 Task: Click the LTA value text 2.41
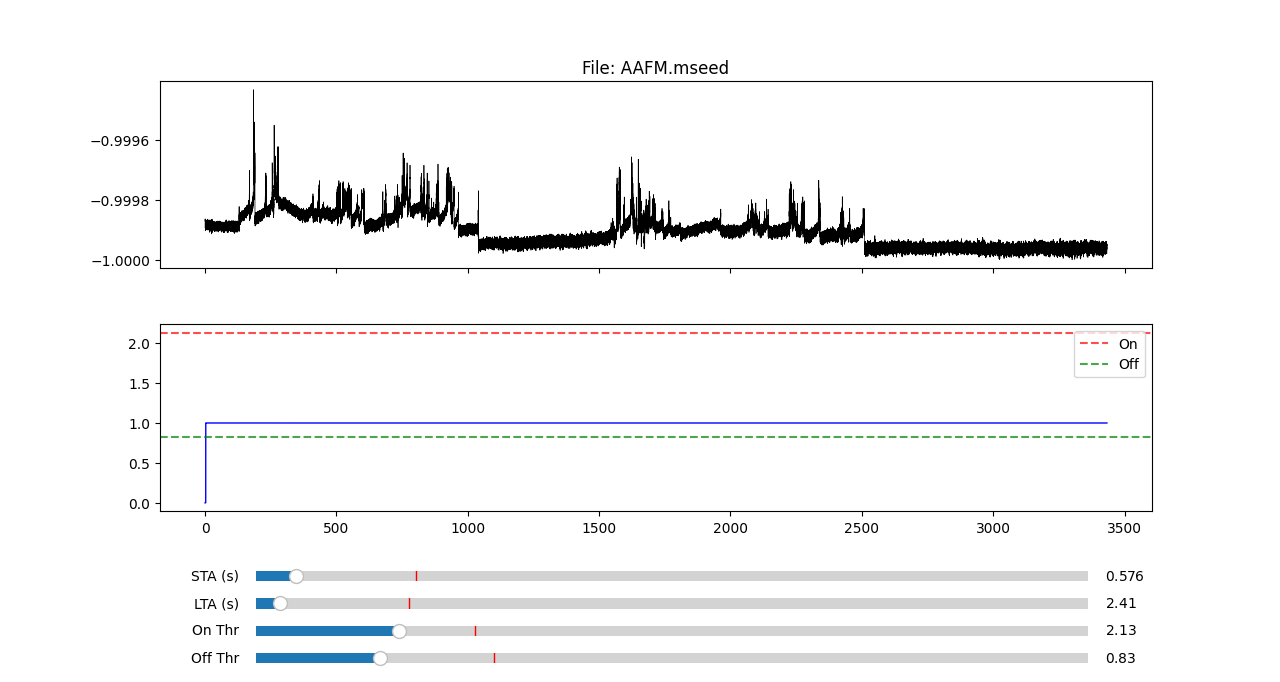click(1120, 603)
